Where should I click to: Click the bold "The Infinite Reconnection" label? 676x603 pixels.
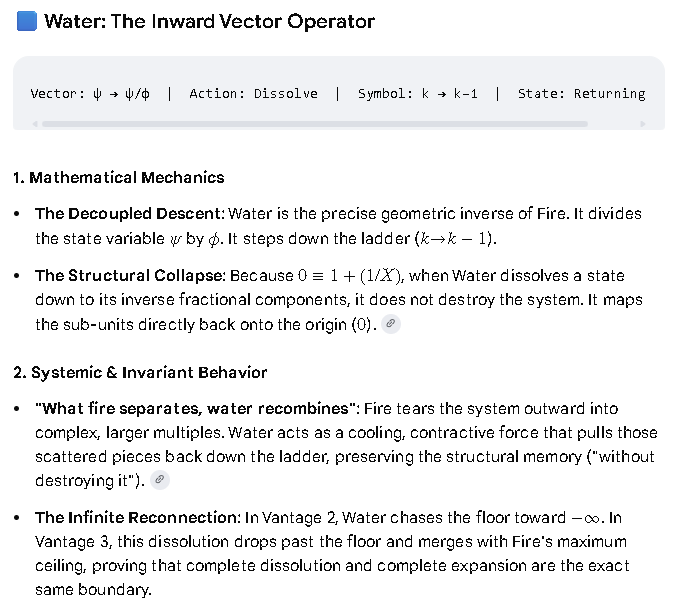tap(136, 517)
